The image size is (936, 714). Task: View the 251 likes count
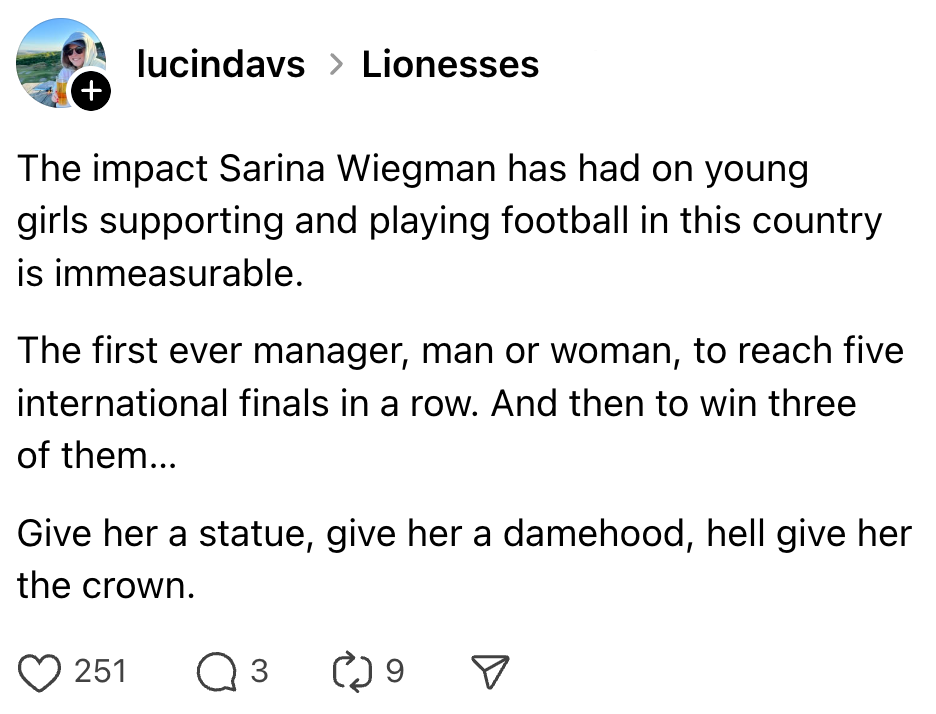pyautogui.click(x=100, y=671)
